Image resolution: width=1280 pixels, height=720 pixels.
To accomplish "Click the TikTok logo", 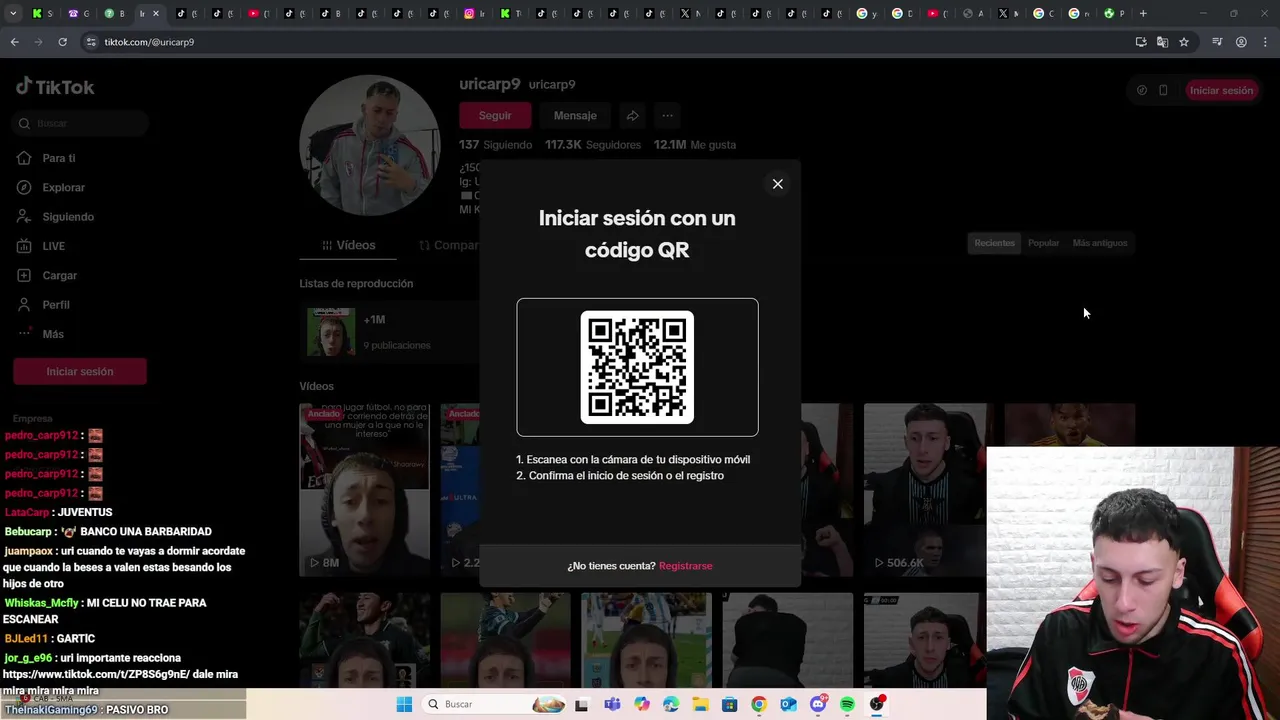I will pyautogui.click(x=55, y=87).
